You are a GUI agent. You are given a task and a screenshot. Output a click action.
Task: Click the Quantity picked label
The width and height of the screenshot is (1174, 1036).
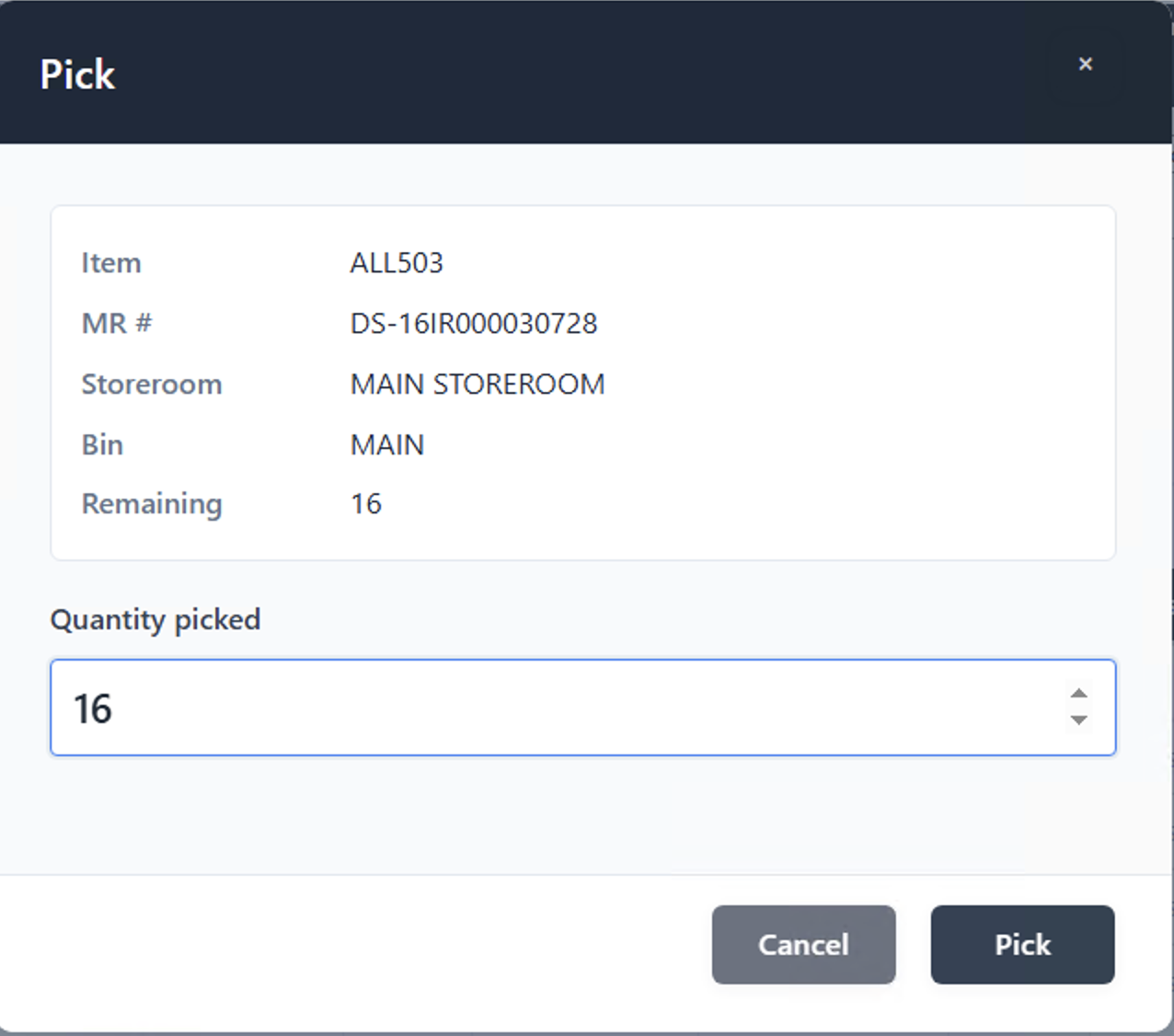[155, 620]
